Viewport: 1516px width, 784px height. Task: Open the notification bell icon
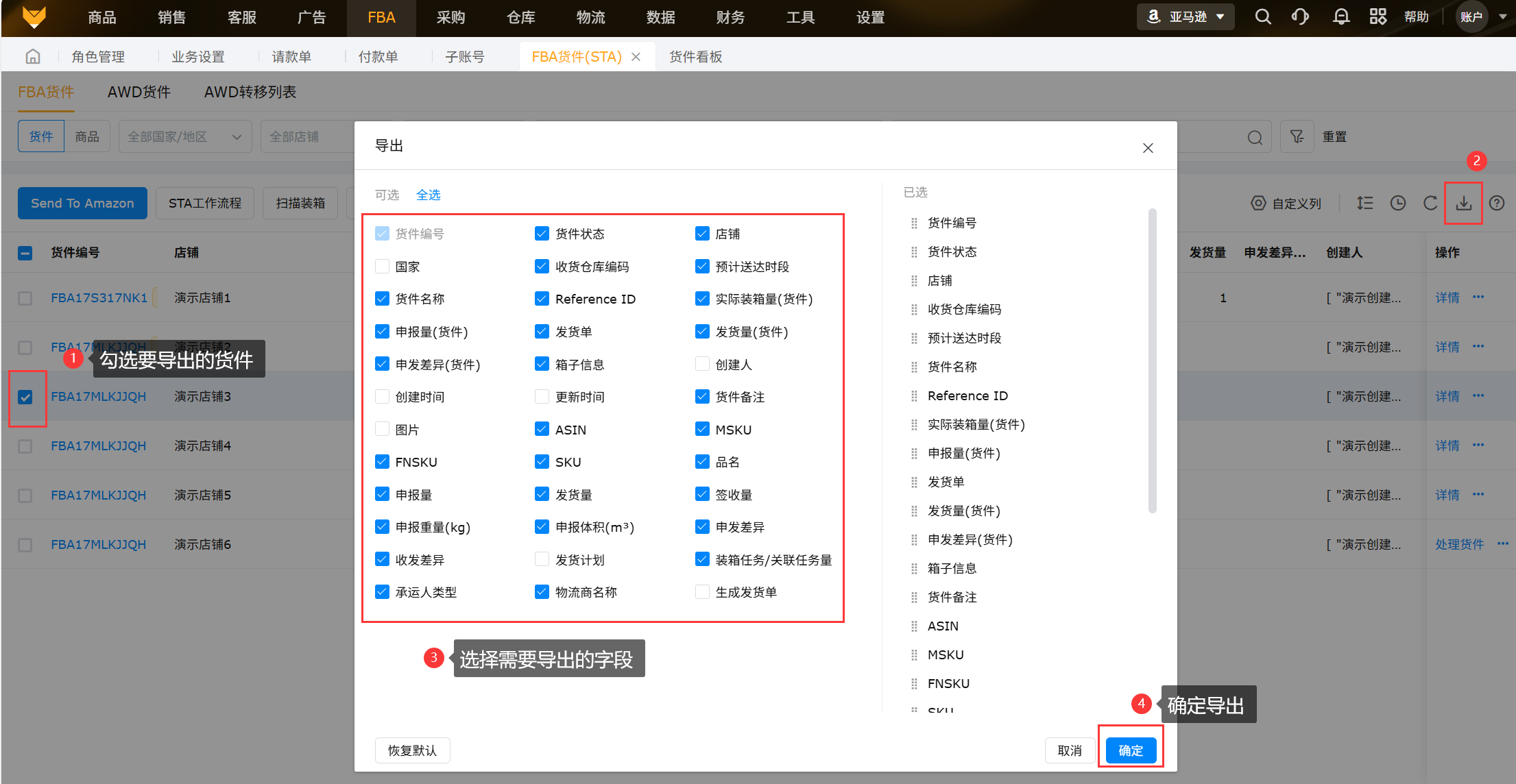tap(1340, 17)
